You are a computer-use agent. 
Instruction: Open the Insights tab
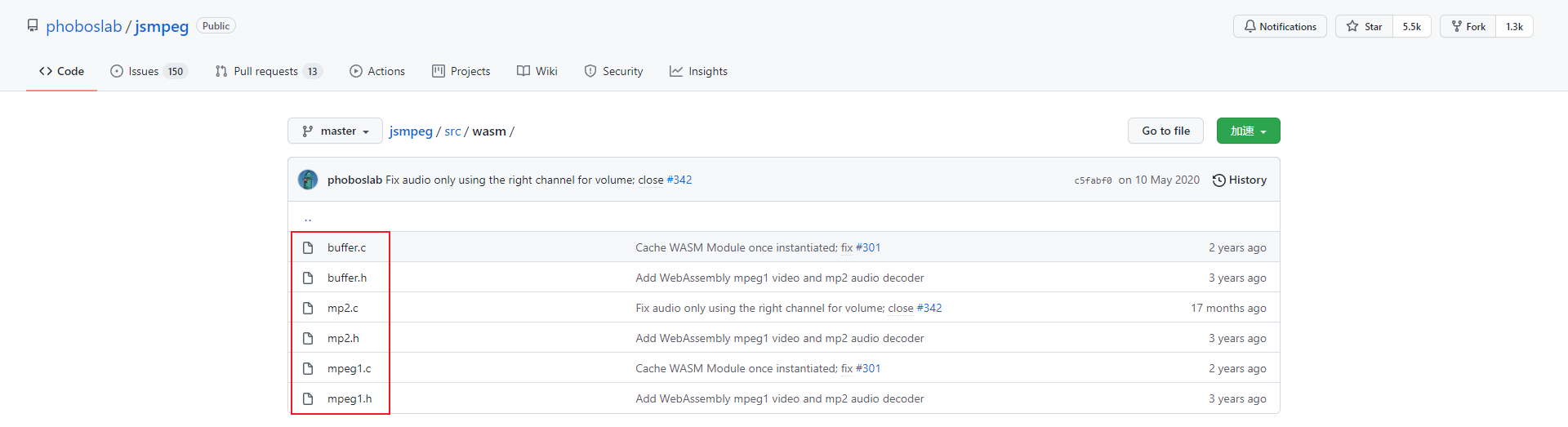point(698,71)
